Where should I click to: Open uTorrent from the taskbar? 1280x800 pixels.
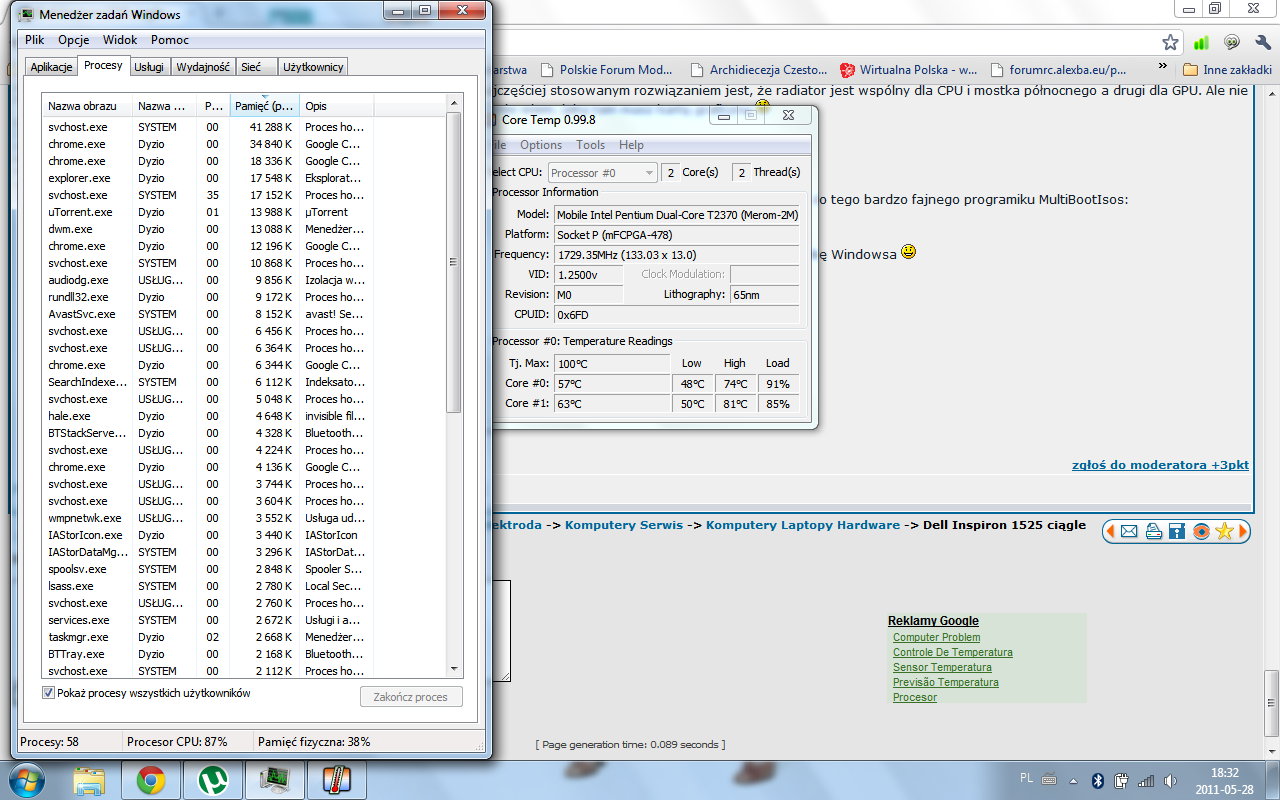pyautogui.click(x=213, y=780)
